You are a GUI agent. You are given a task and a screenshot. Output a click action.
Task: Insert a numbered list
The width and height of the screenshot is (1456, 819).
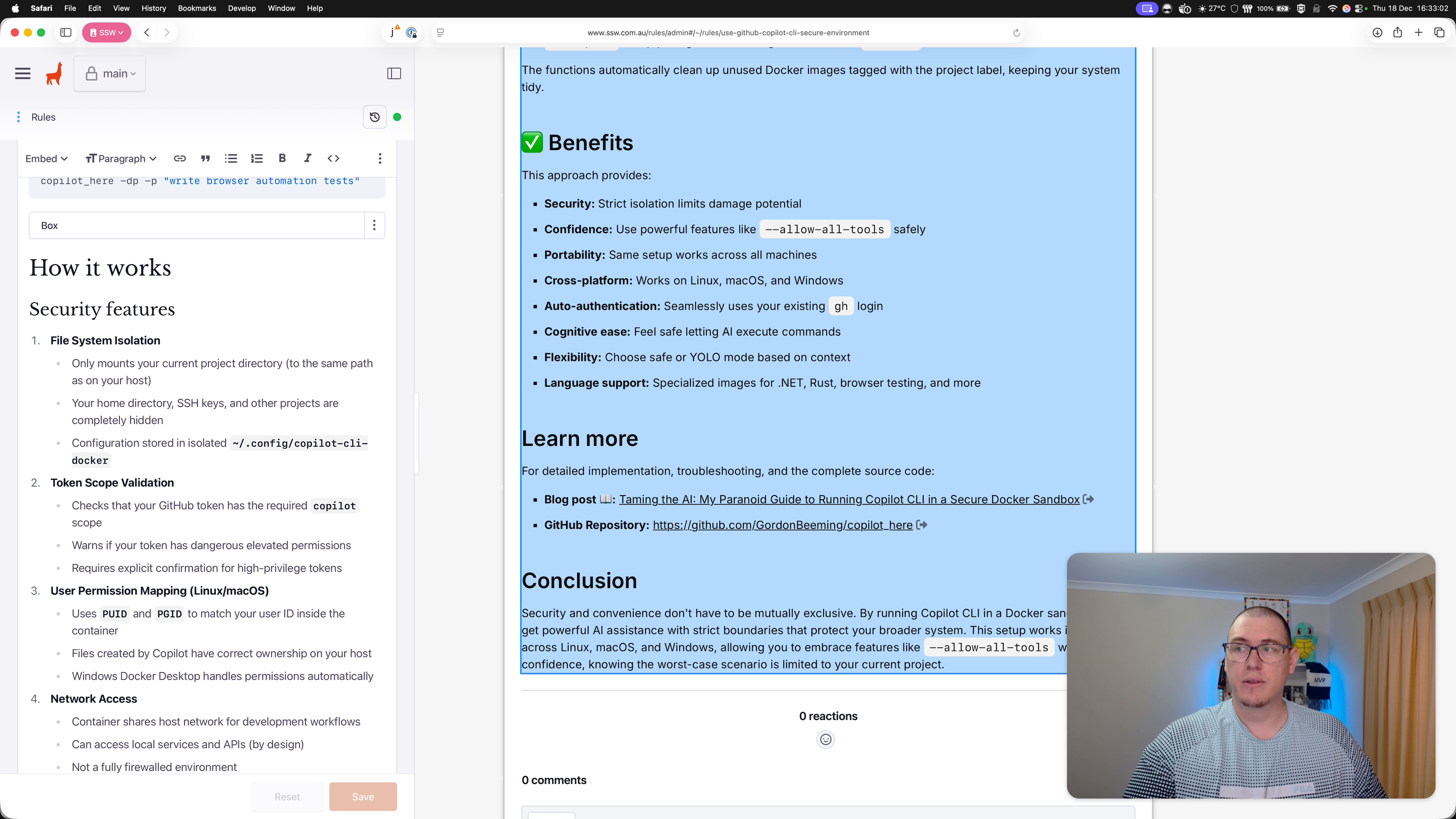(257, 159)
